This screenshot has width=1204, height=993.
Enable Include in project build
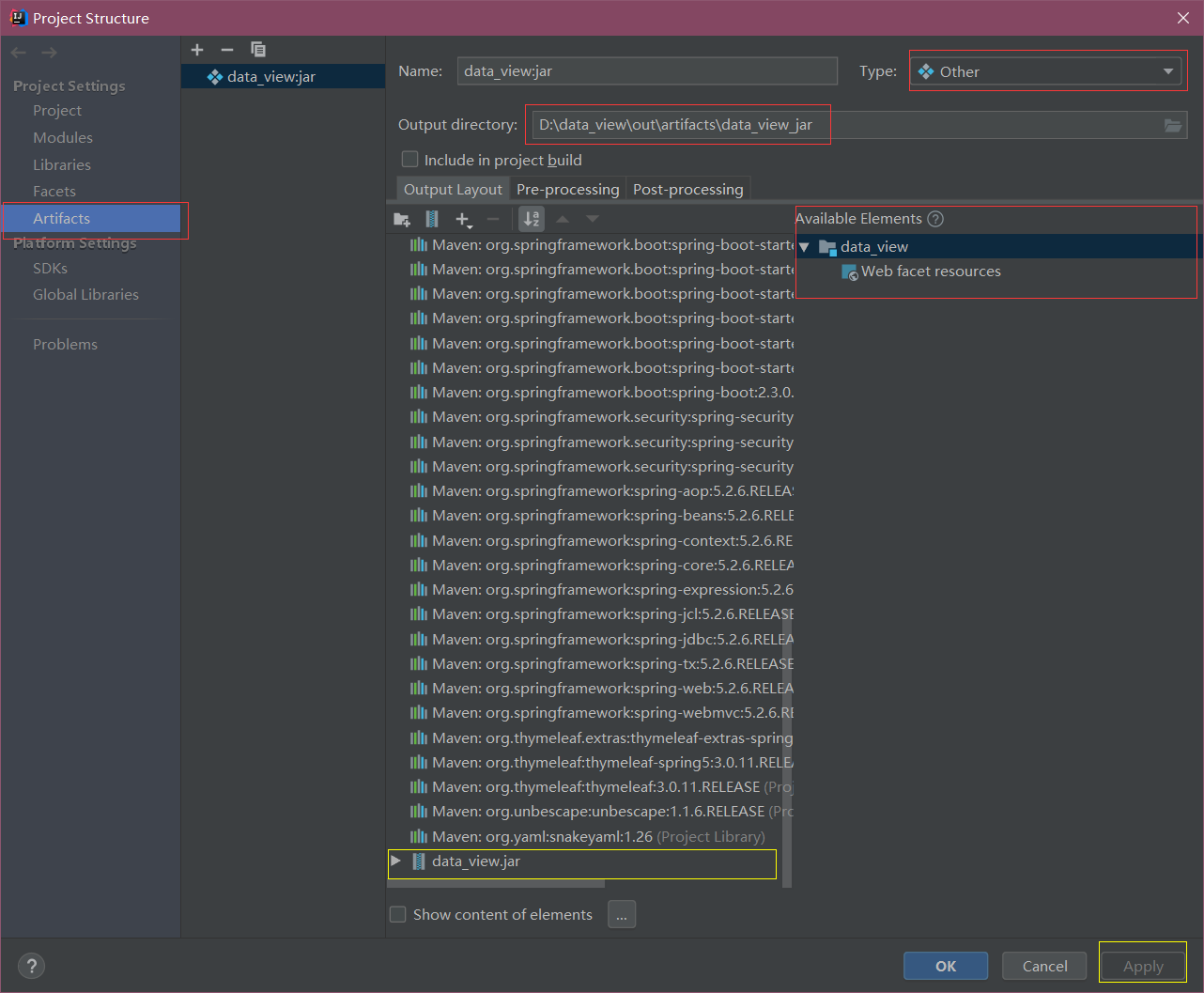tap(409, 160)
